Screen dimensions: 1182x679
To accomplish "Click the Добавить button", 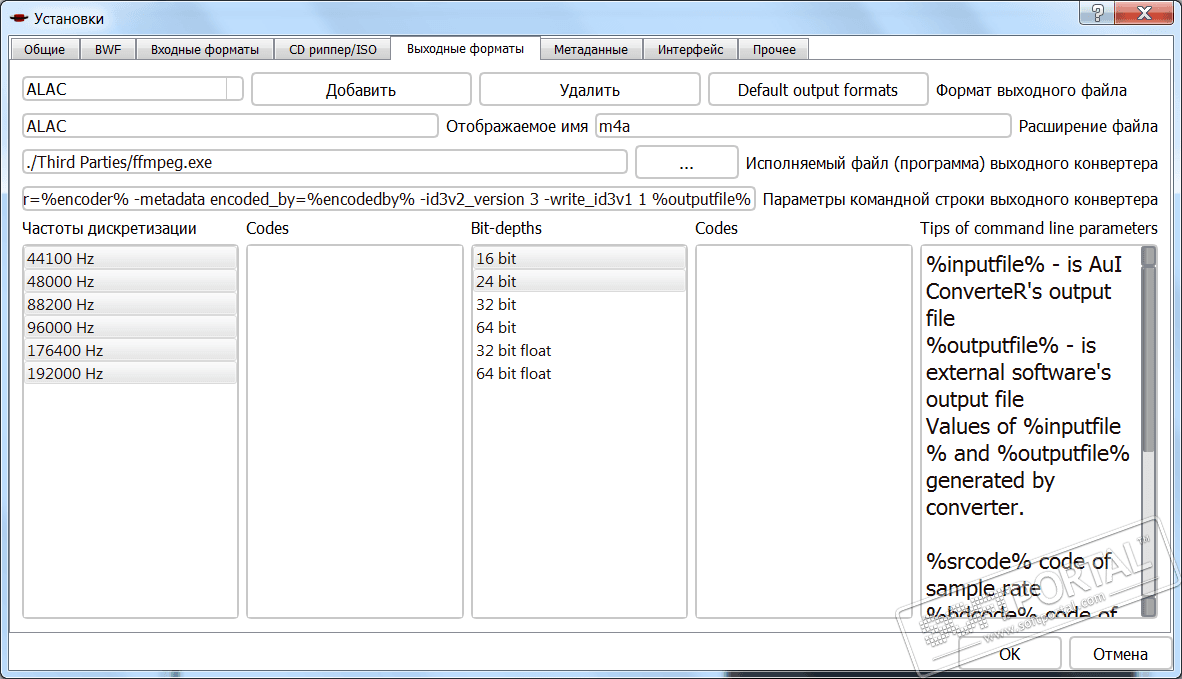I will point(361,90).
